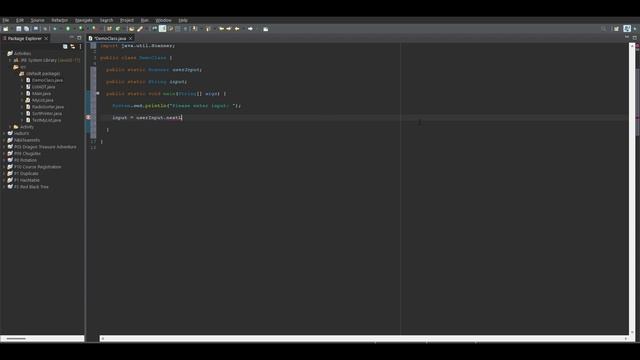Toggle the Pin Editor toolbar button
The height and width of the screenshot is (360, 640).
coord(266,29)
